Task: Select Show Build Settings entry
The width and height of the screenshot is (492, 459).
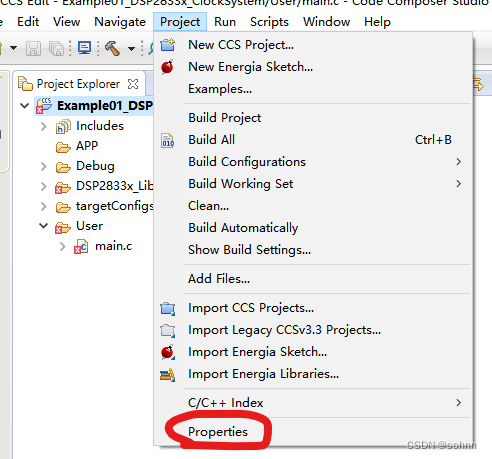Action: click(313, 250)
